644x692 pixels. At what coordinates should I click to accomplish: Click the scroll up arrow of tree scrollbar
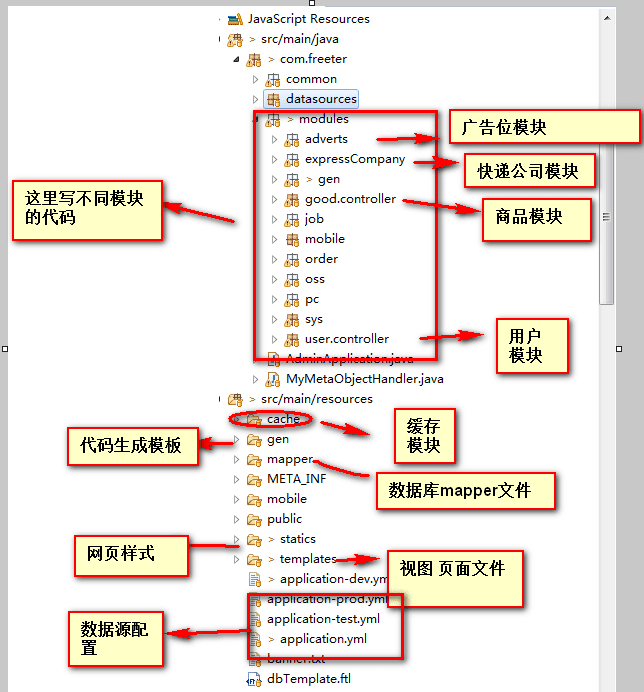click(x=607, y=18)
